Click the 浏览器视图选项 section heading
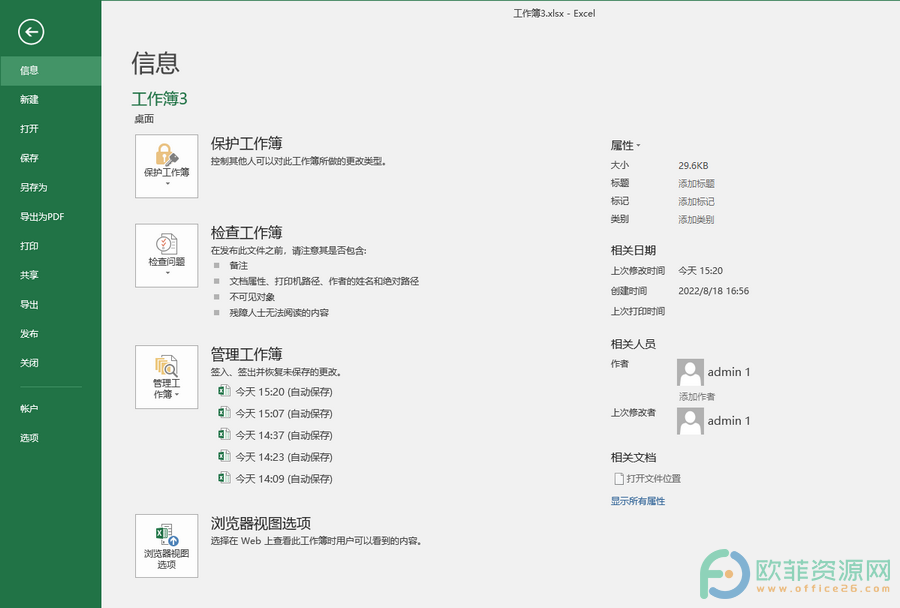 click(261, 523)
